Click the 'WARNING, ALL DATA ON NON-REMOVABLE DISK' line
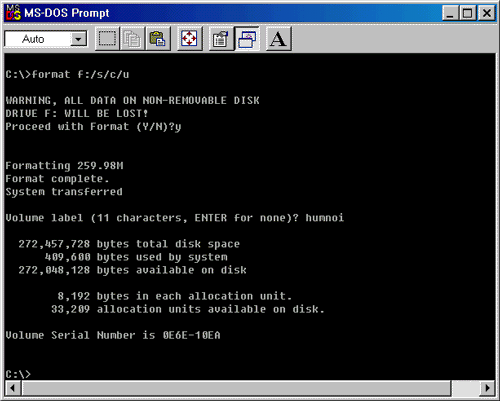The height and width of the screenshot is (401, 500). pos(132,101)
